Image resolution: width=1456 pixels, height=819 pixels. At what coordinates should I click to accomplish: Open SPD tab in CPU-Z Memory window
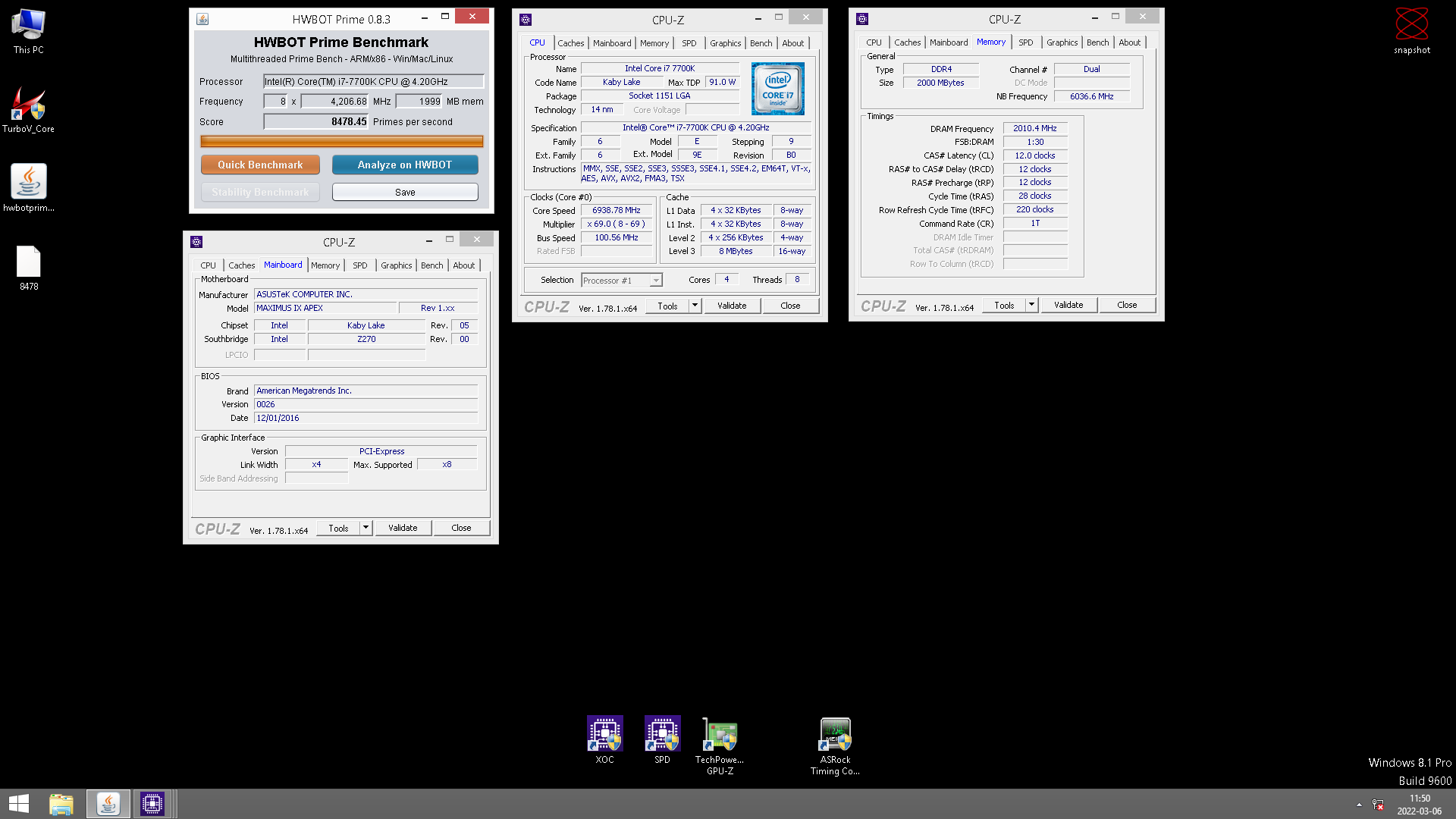click(1025, 42)
